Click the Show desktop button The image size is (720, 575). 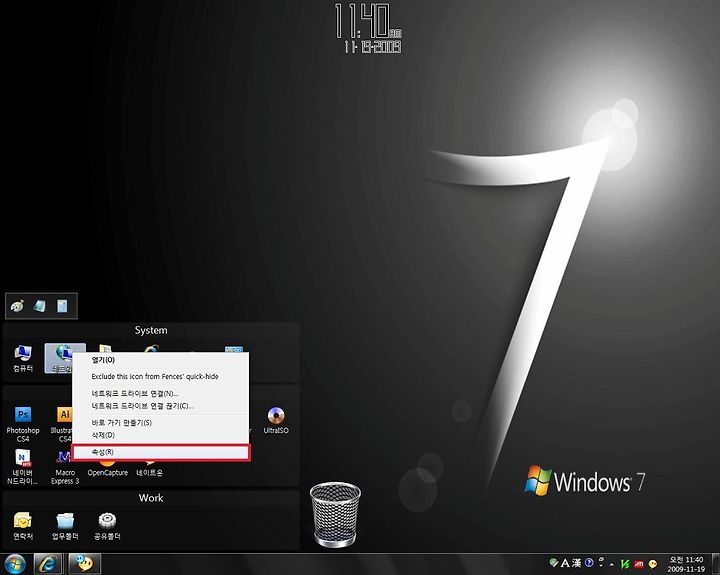click(715, 564)
